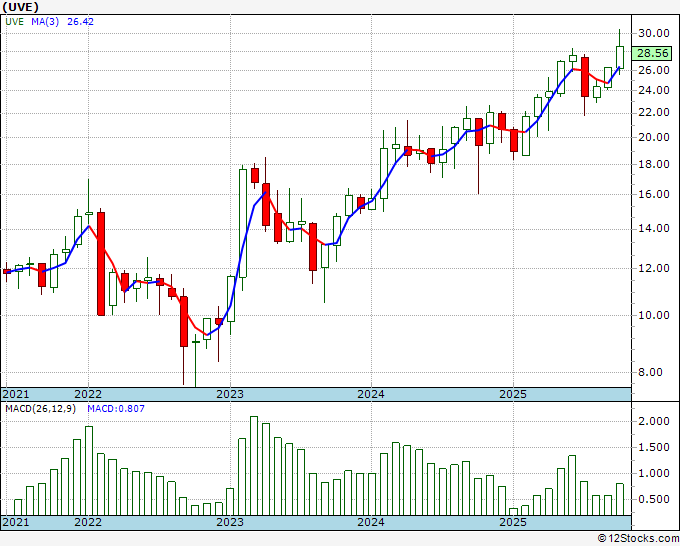Screen dimensions: 680x546
Task: Click 2023 on the MACD timeline
Action: (230, 522)
